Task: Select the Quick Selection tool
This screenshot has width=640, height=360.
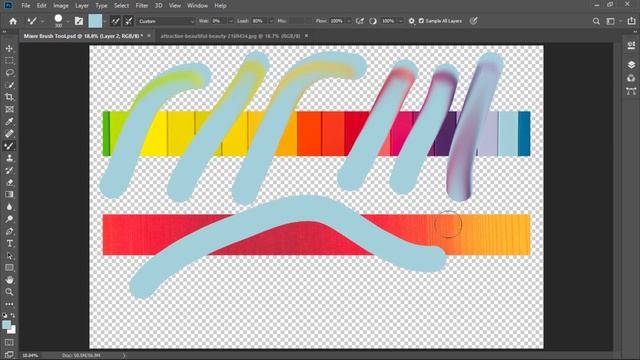Action: pos(9,85)
